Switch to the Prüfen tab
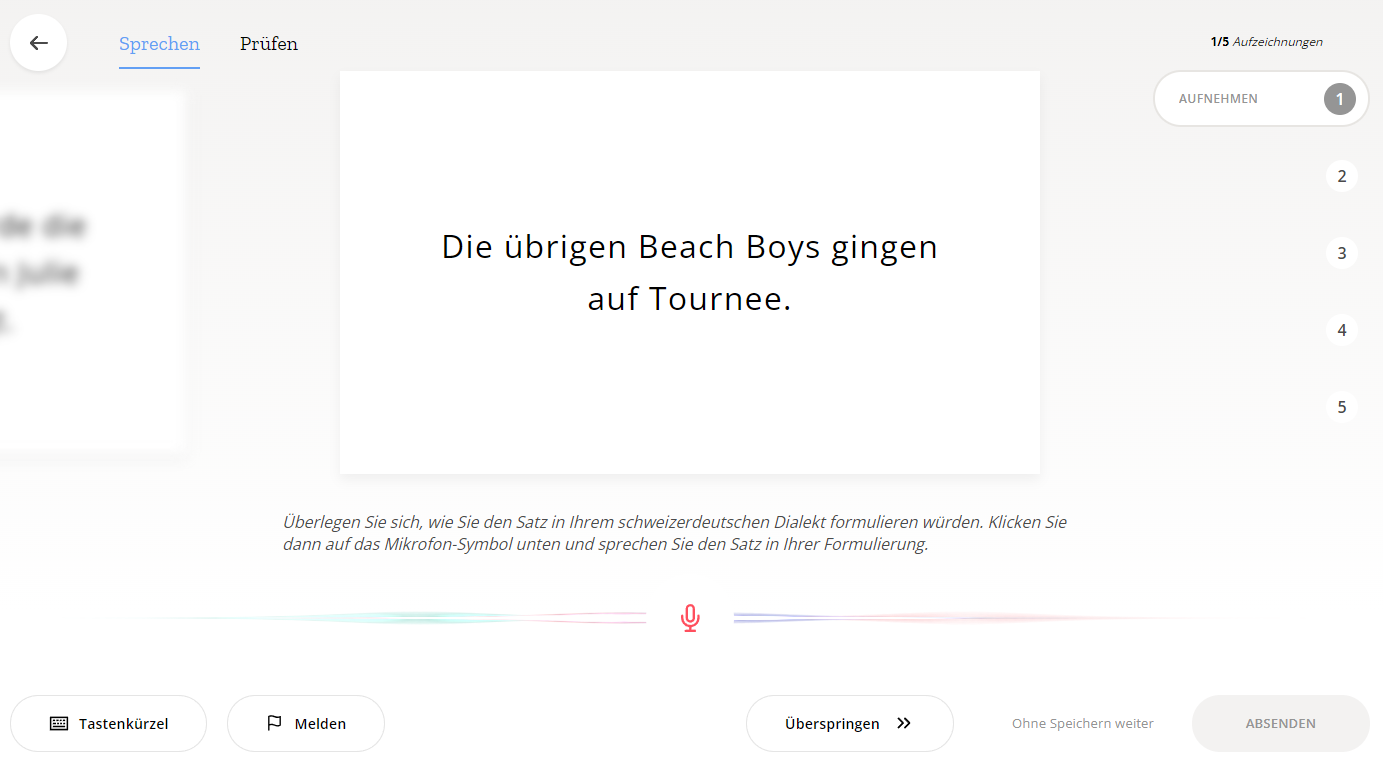This screenshot has width=1383, height=766. pyautogui.click(x=269, y=44)
